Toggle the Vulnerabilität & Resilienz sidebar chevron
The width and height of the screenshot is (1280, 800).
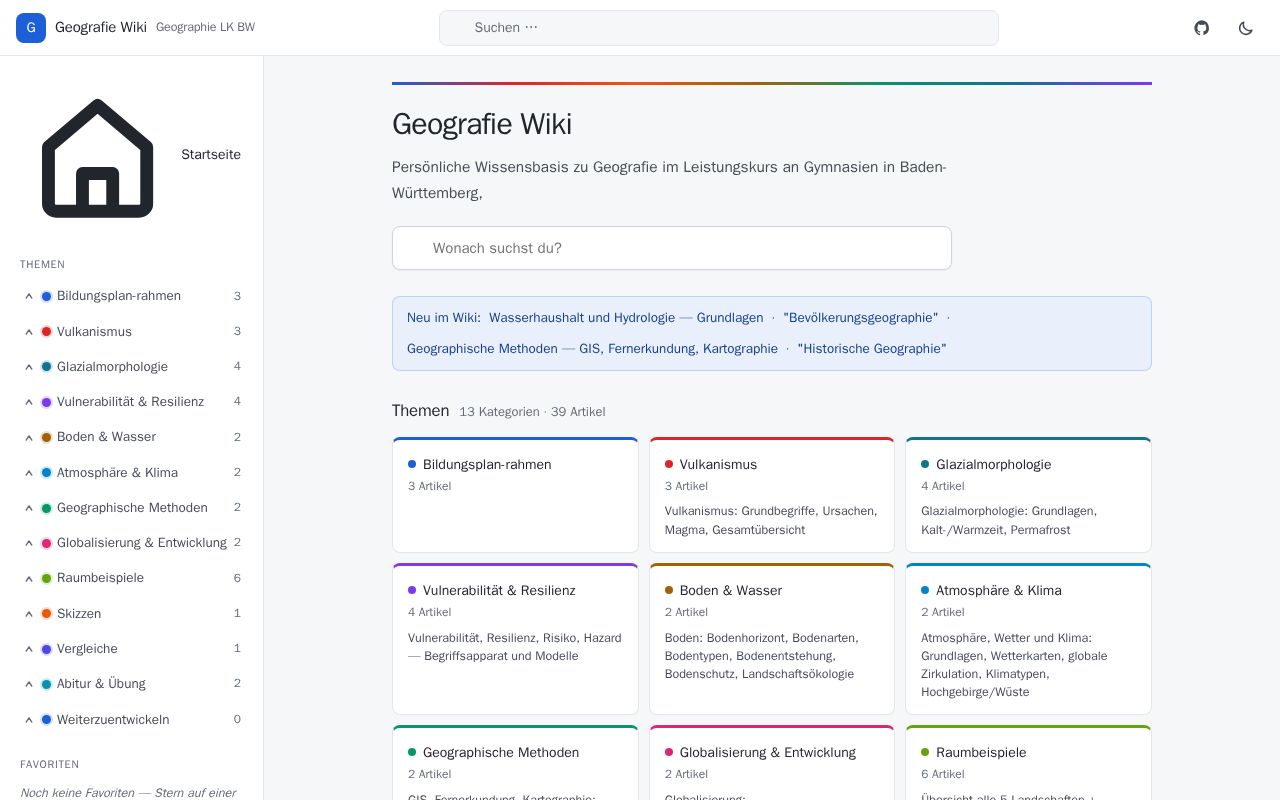29,402
